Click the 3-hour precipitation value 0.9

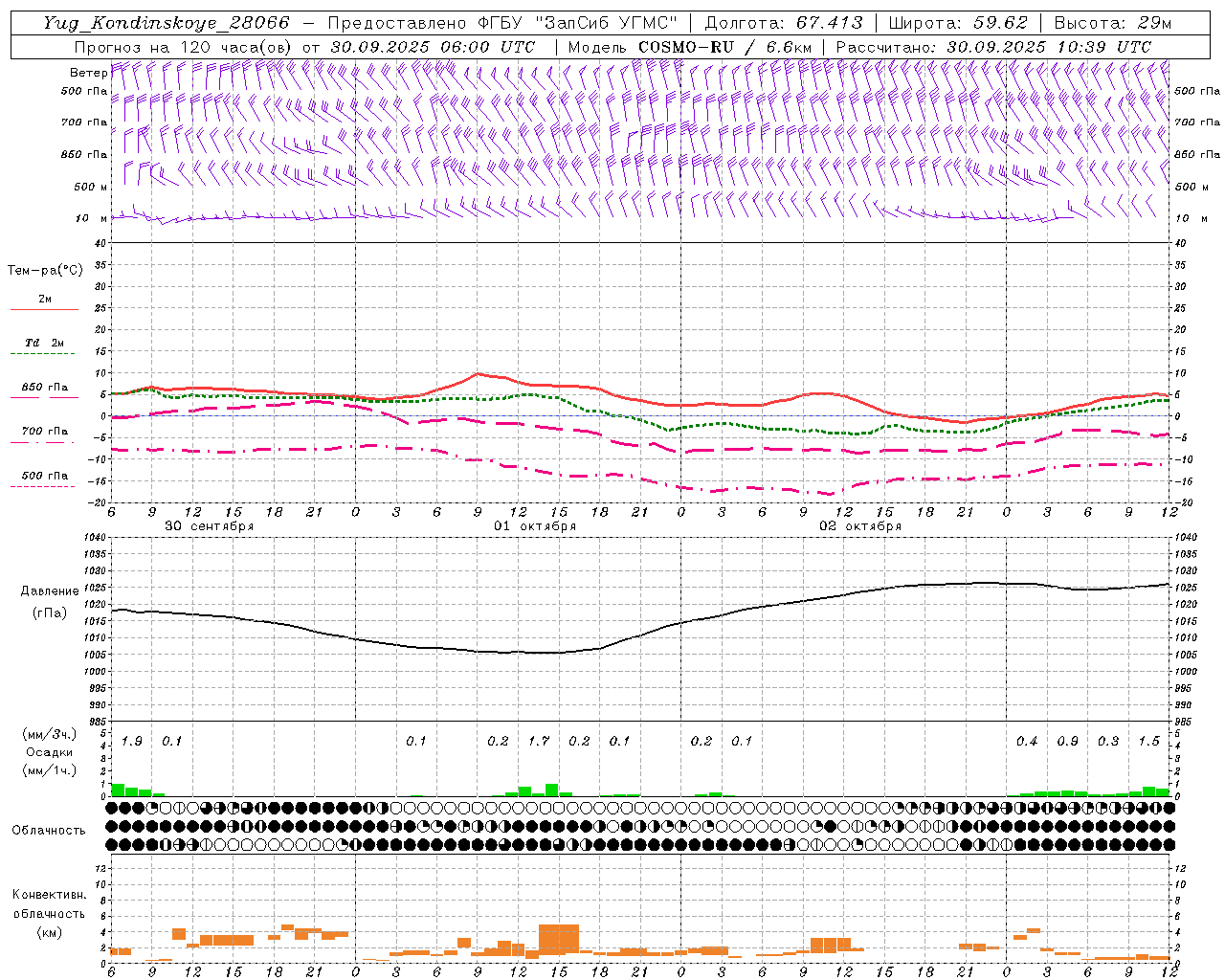coord(1067,742)
